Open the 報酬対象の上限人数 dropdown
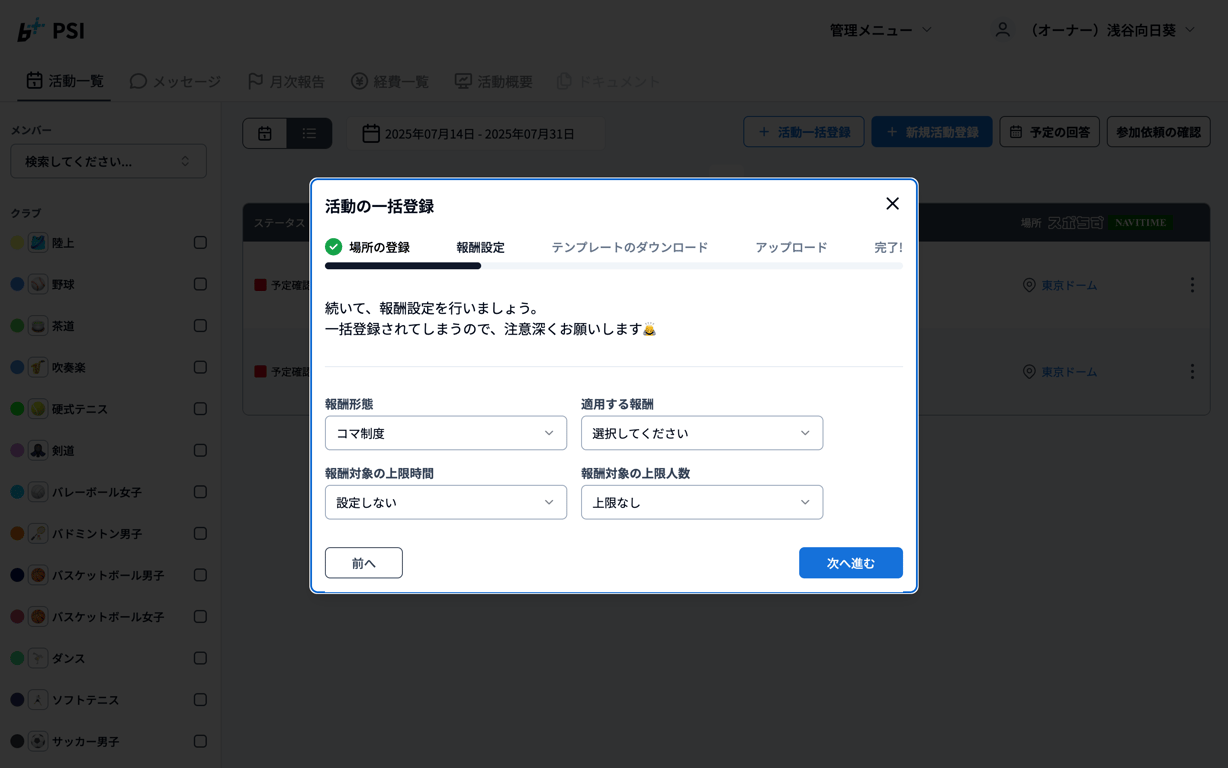The image size is (1228, 768). pyautogui.click(x=701, y=502)
